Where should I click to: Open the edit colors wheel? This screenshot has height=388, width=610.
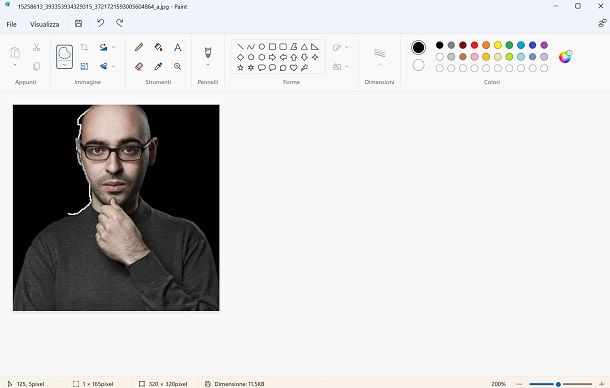click(x=565, y=57)
